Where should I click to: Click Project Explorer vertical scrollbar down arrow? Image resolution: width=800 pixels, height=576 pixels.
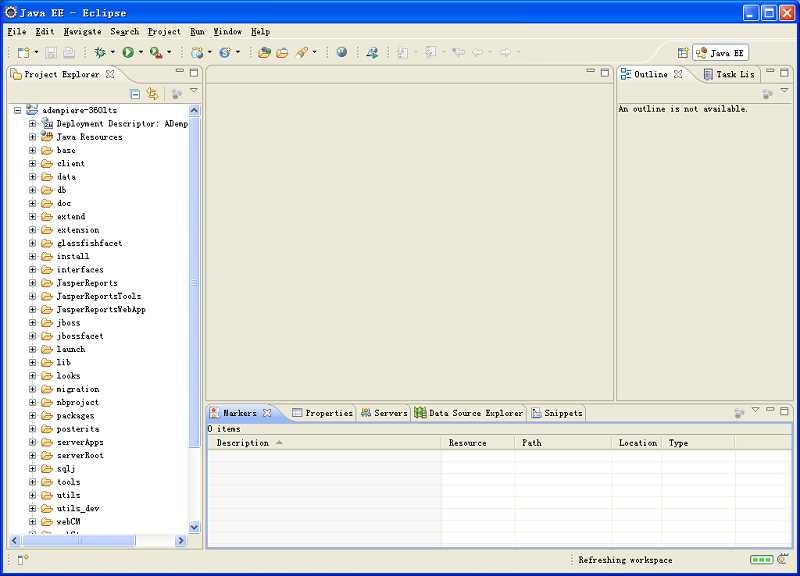(194, 527)
